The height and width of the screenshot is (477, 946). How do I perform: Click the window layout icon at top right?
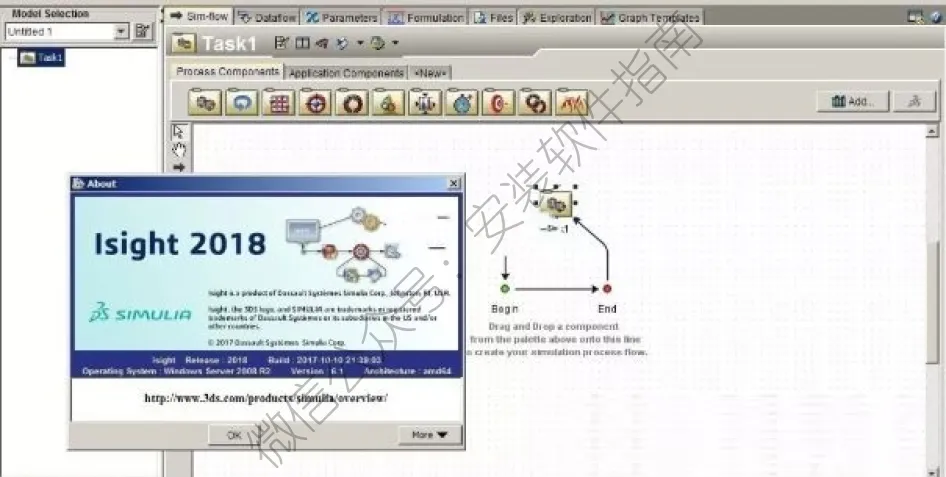point(916,17)
